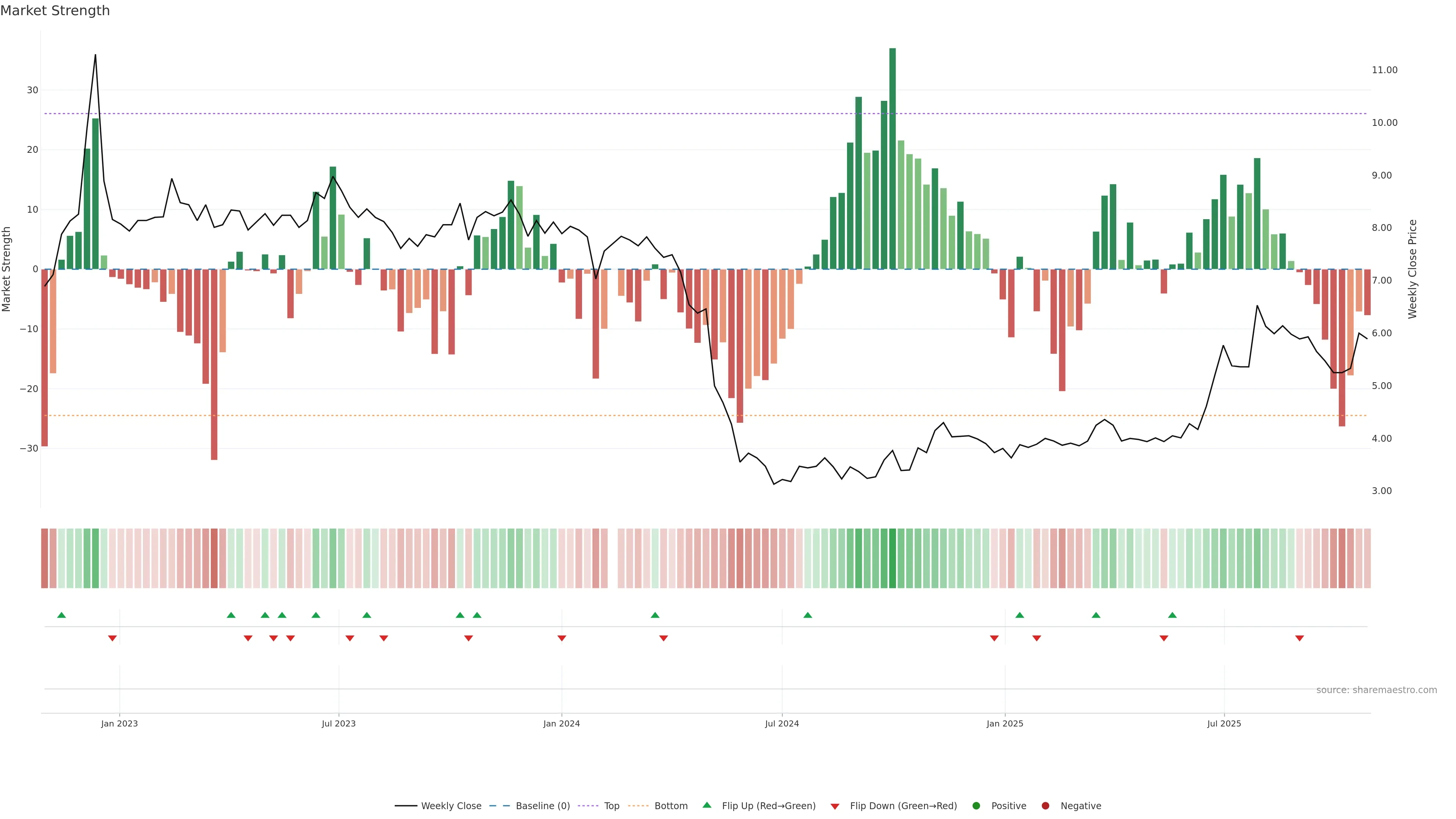Click the Market Strength chart title

pyautogui.click(x=55, y=11)
